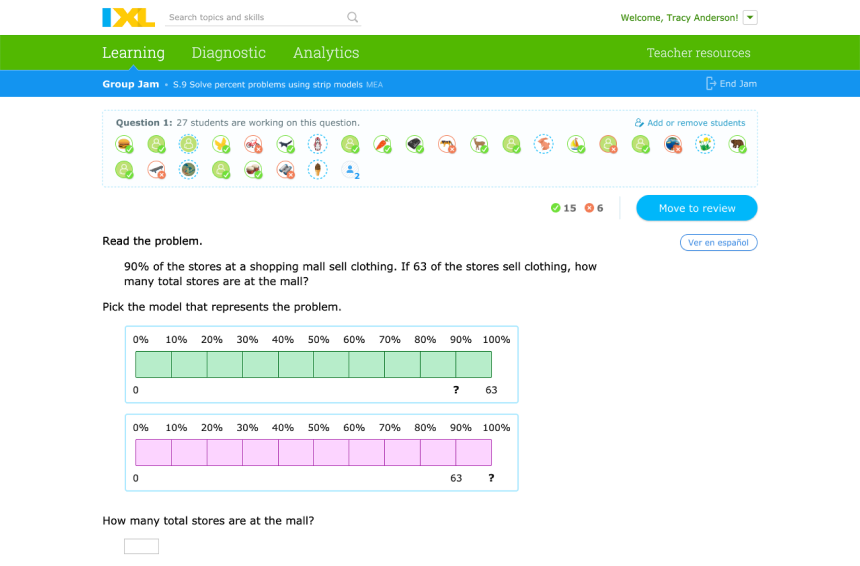Image resolution: width=860 pixels, height=566 pixels.
Task: Click Ver en español button
Action: (718, 242)
